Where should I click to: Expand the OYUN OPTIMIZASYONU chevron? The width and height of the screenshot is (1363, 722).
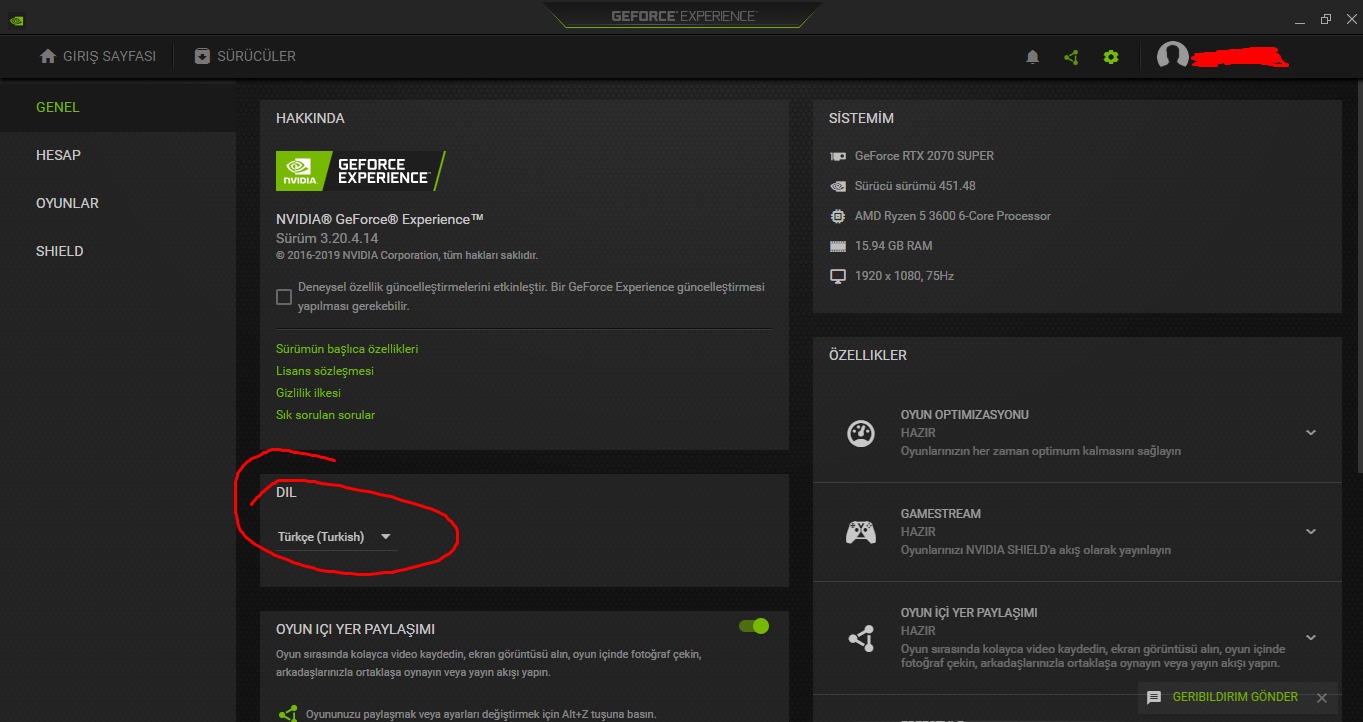click(x=1311, y=433)
